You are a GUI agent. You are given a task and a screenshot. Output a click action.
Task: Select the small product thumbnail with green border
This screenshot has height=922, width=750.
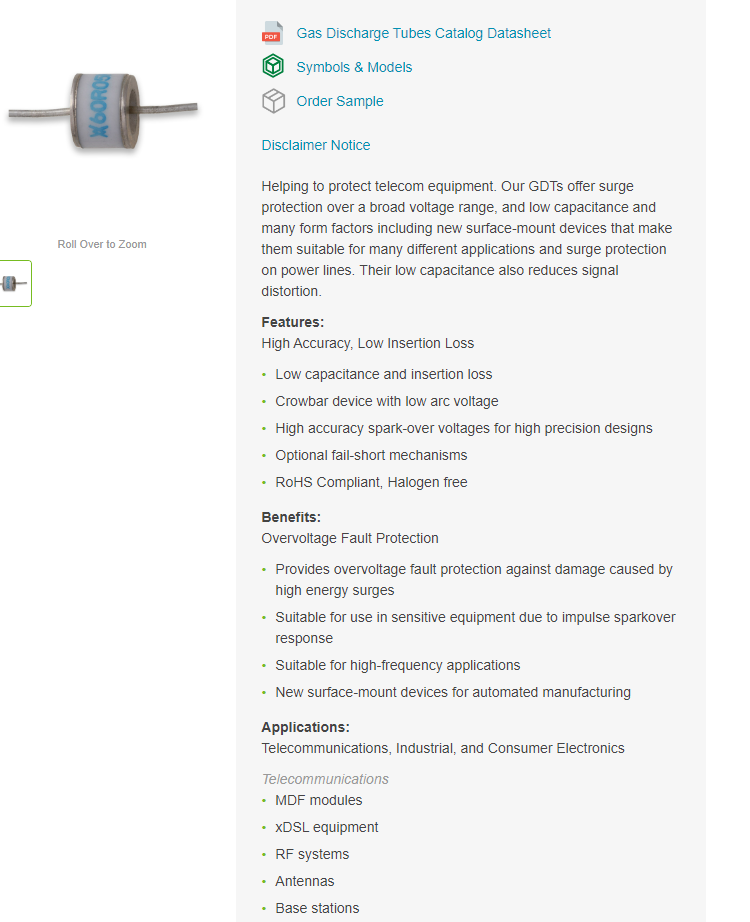point(15,283)
